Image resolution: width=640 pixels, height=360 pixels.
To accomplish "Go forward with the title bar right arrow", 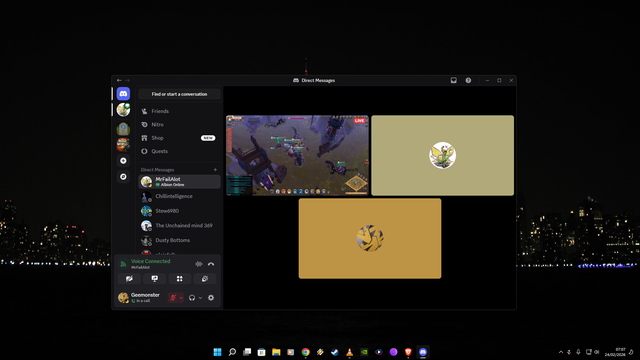I will (x=127, y=80).
